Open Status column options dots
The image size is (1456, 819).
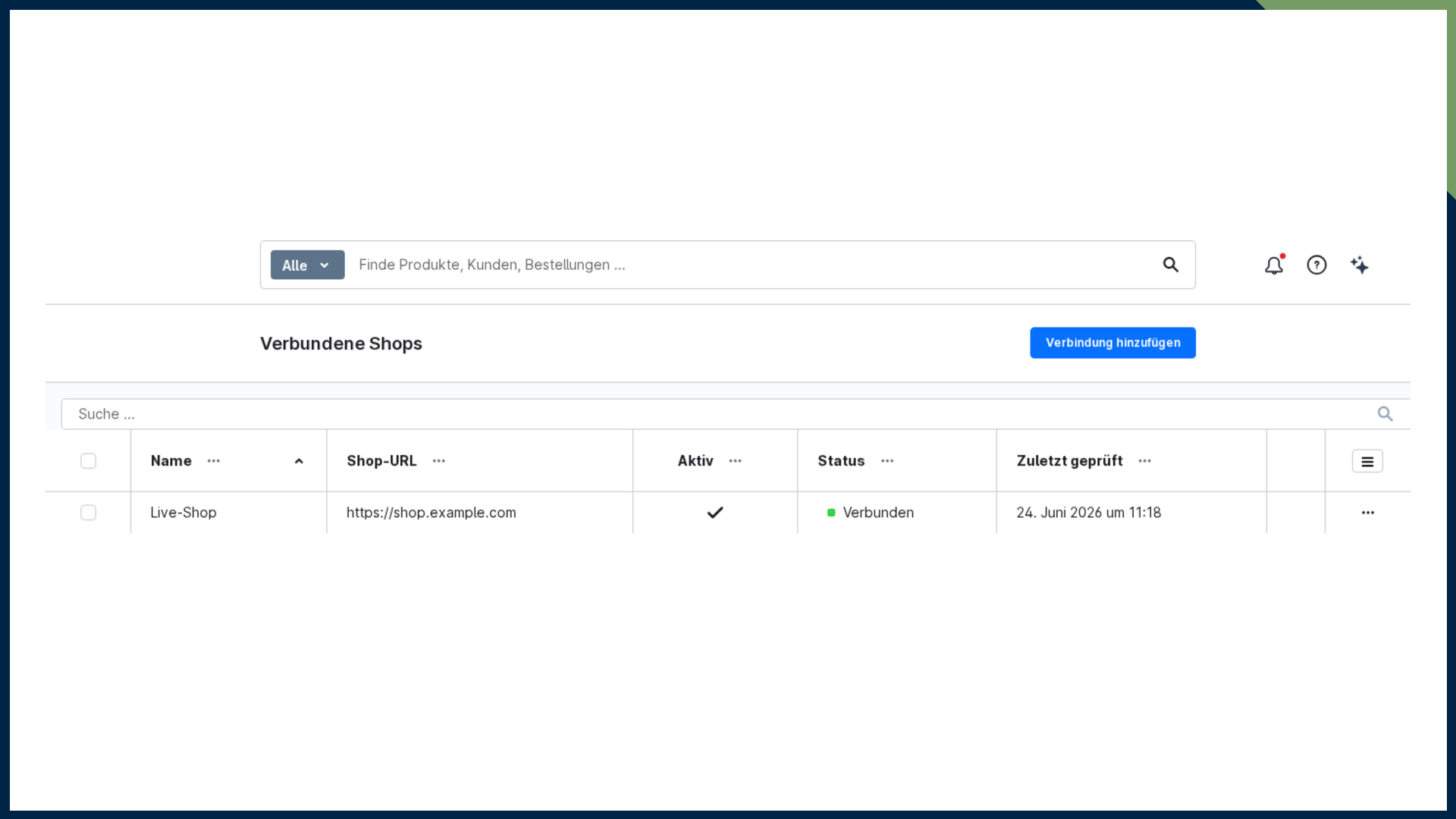pos(887,461)
